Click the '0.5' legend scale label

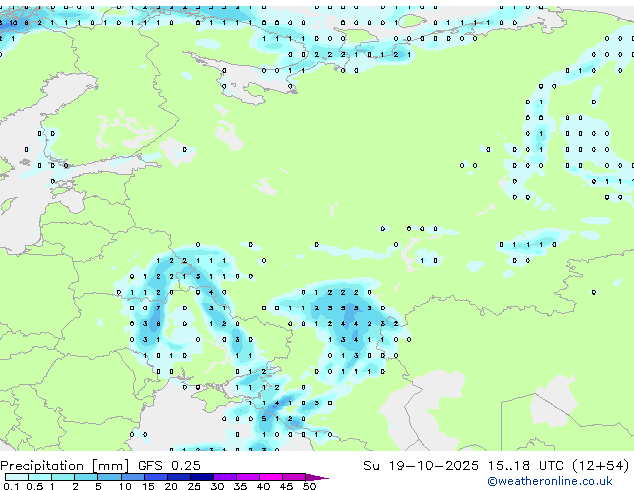35,486
